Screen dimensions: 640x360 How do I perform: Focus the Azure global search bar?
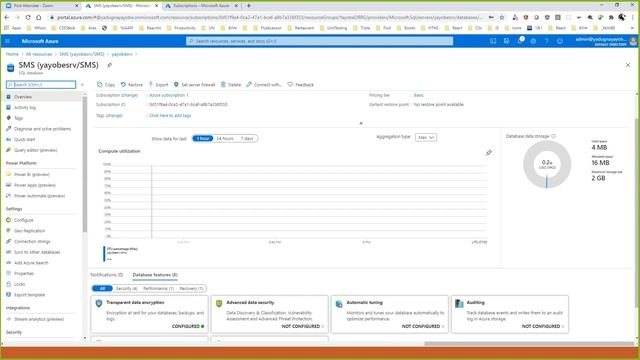point(320,41)
